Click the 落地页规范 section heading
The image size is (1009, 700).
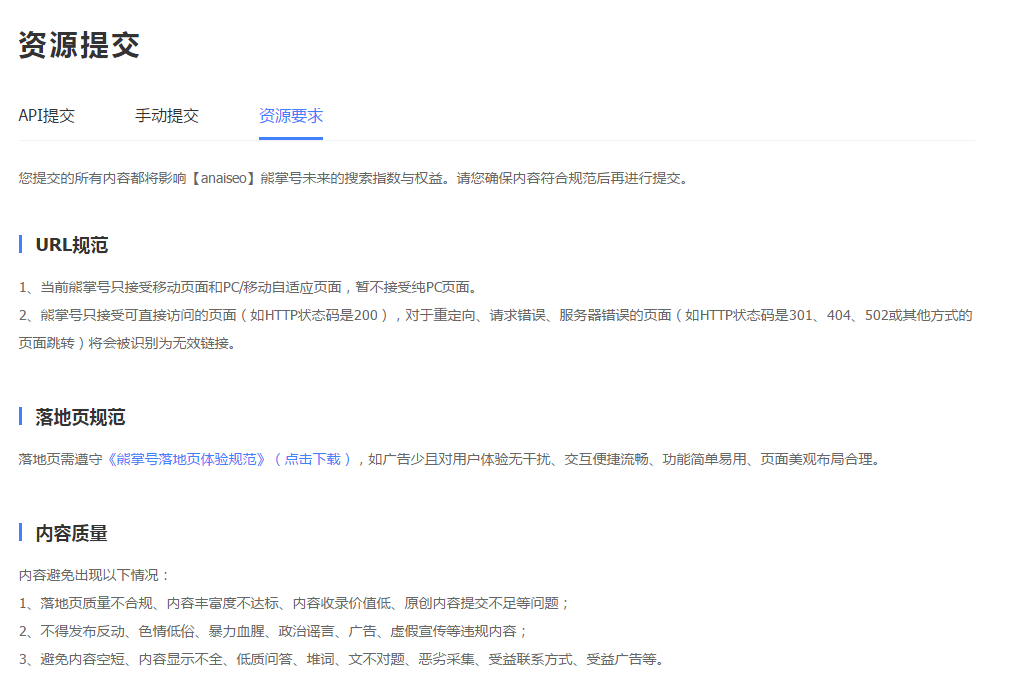pyautogui.click(x=80, y=417)
